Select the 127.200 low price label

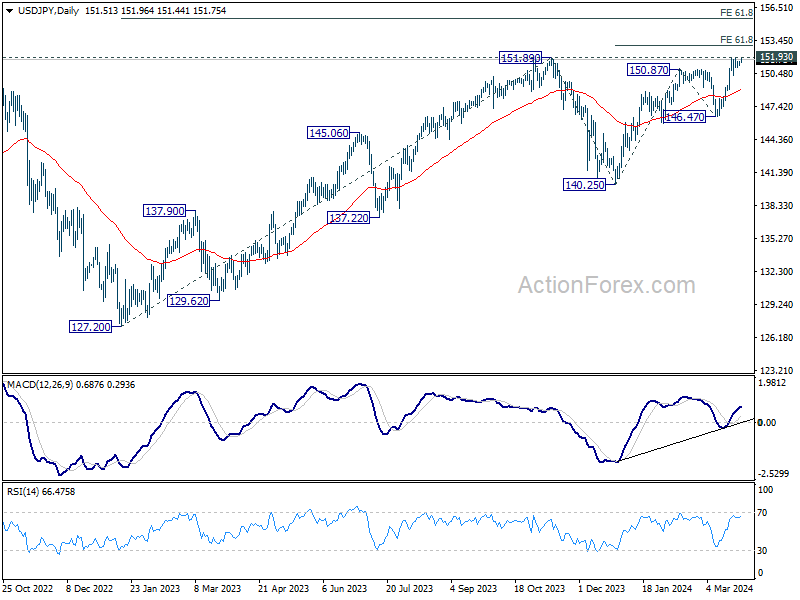[x=90, y=327]
